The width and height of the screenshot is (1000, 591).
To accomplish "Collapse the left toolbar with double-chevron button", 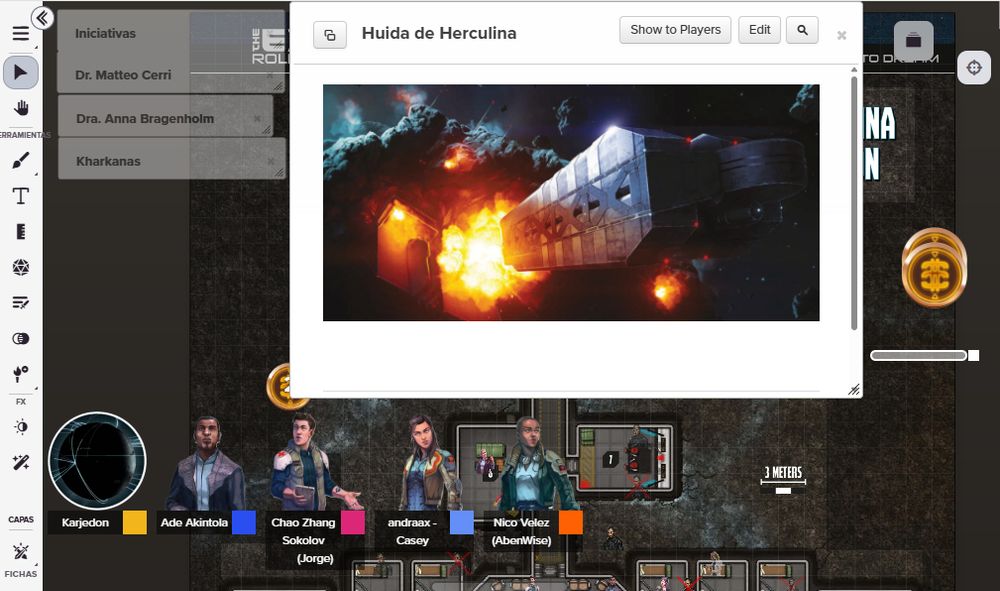I will pyautogui.click(x=42, y=18).
